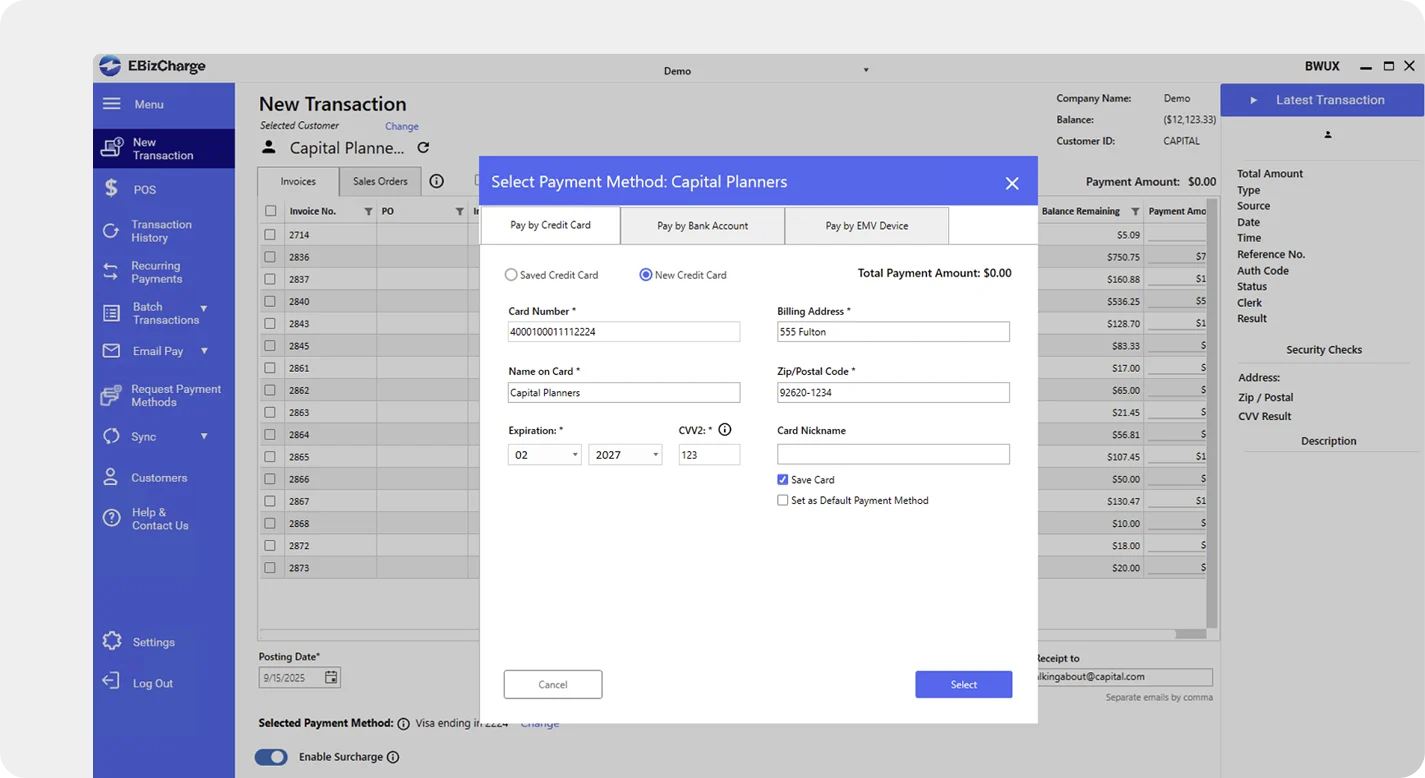This screenshot has width=1425, height=778.
Task: Click the Billing Address field
Action: click(893, 332)
